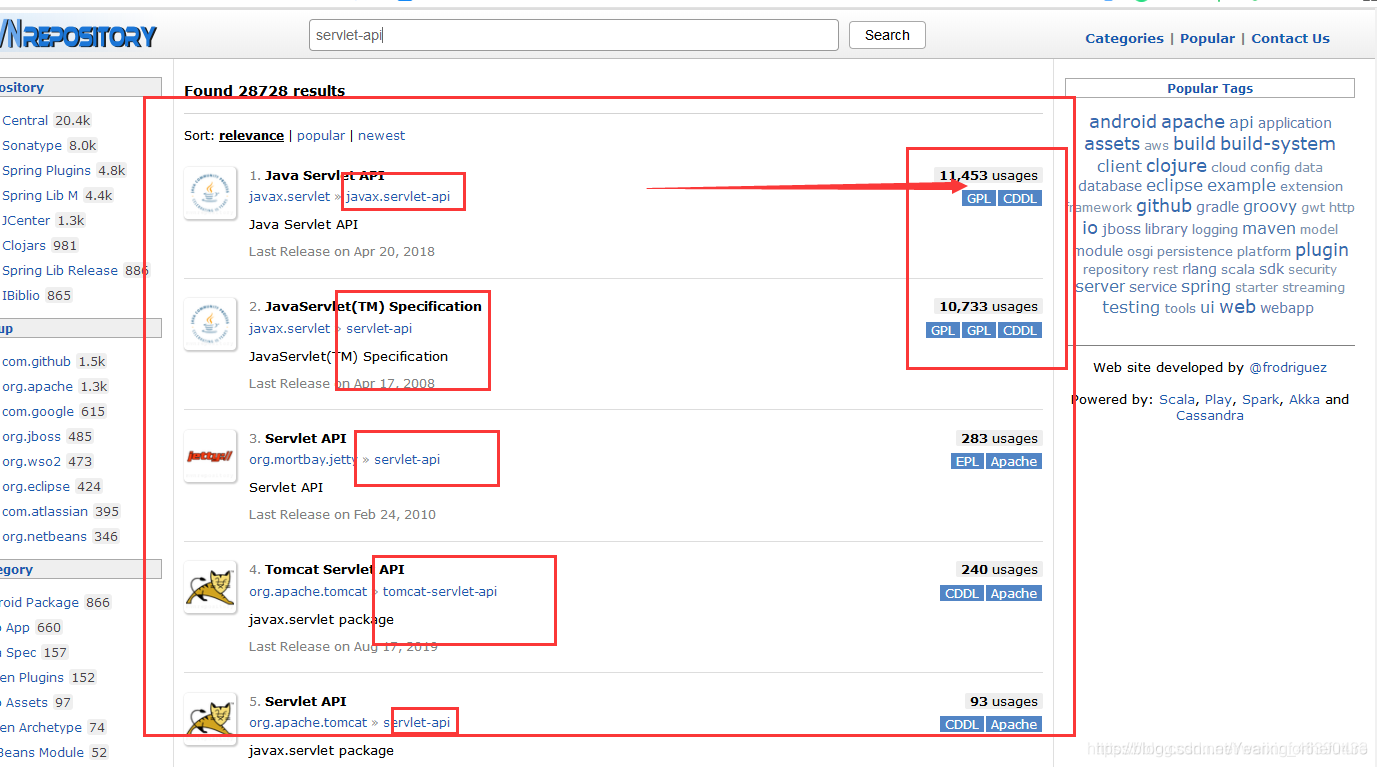Click Apache tag of result 5 Servlet API
The image size is (1377, 767).
pyautogui.click(x=1014, y=724)
